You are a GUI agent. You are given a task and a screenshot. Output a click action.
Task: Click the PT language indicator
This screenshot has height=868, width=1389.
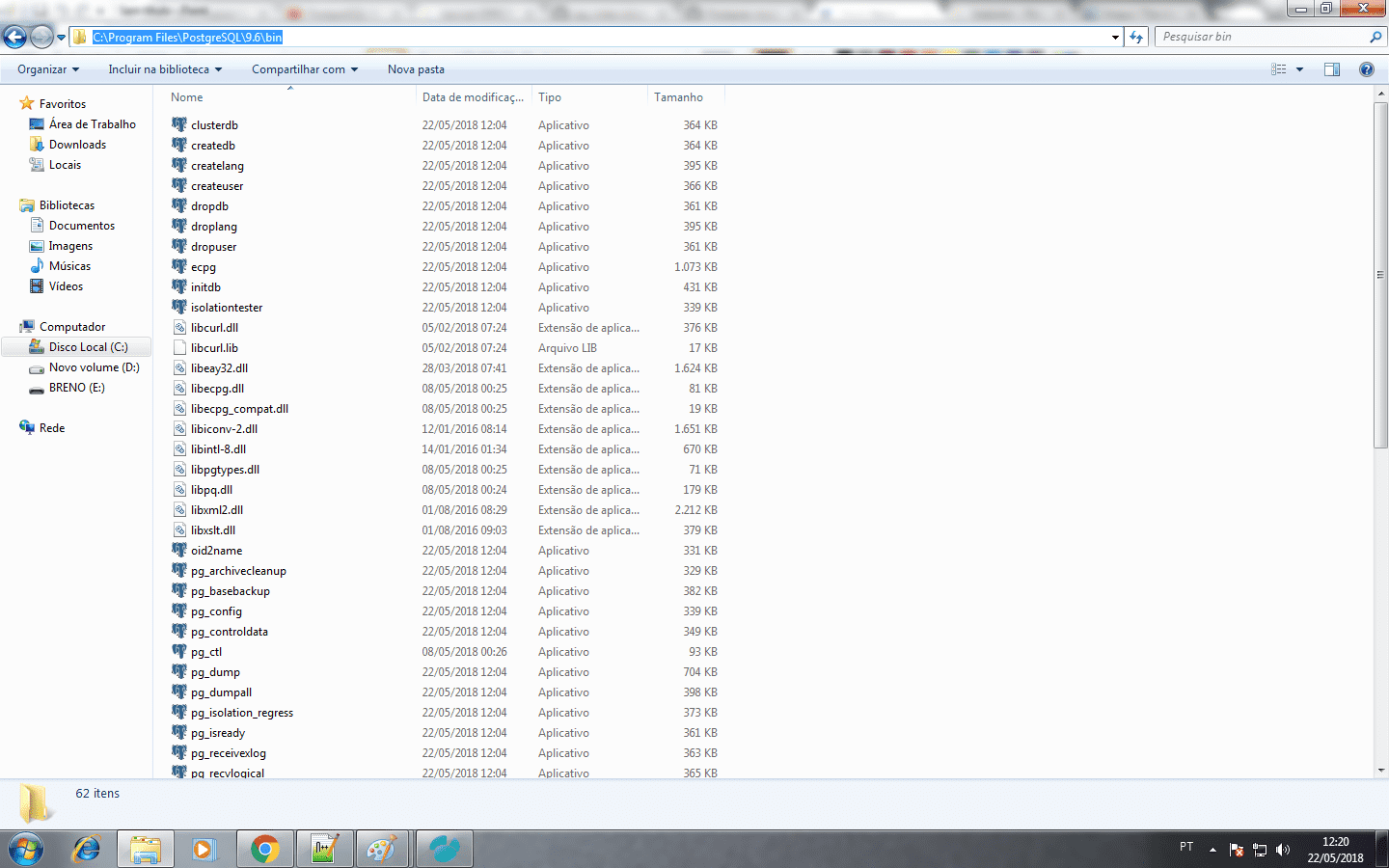point(1186,847)
